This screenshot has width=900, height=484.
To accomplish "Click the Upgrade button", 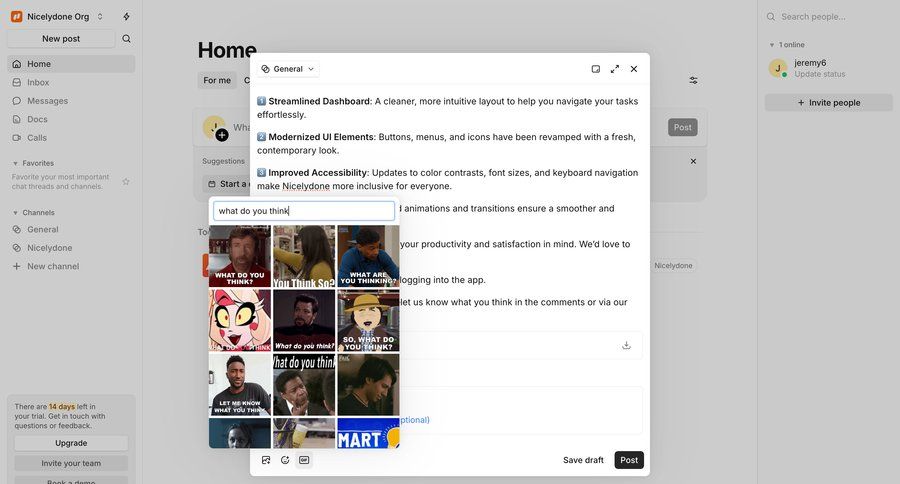I will [71, 443].
